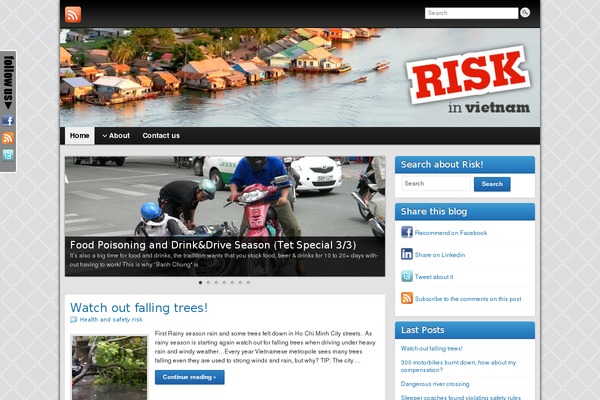Open Watch out falling trees! post title
Viewport: 600px width, 400px height.
click(x=139, y=308)
